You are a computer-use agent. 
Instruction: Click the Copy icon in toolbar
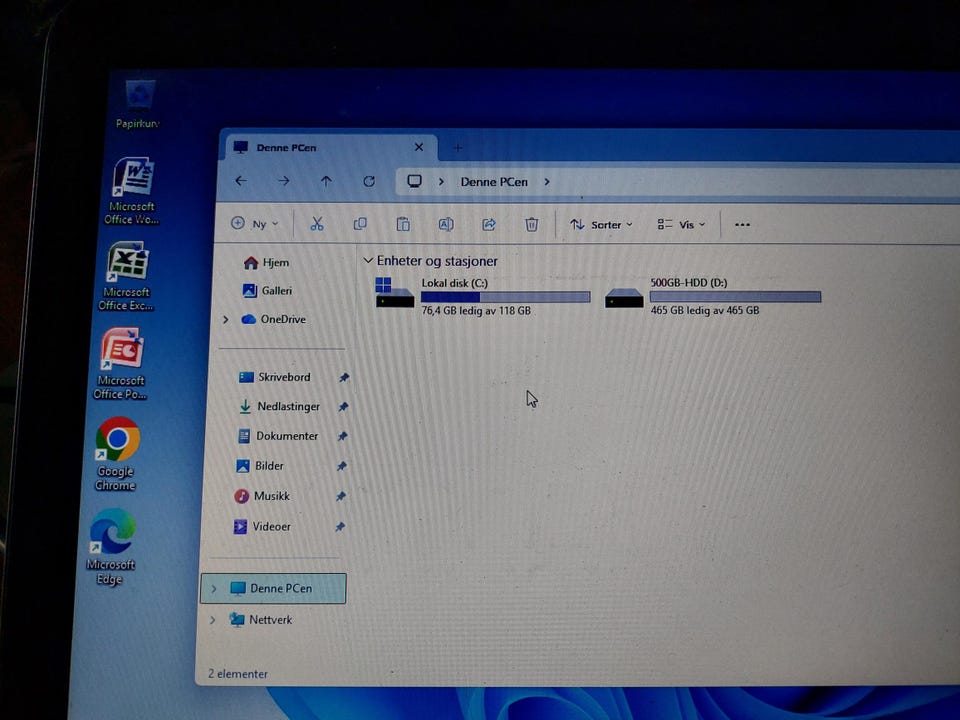click(360, 224)
